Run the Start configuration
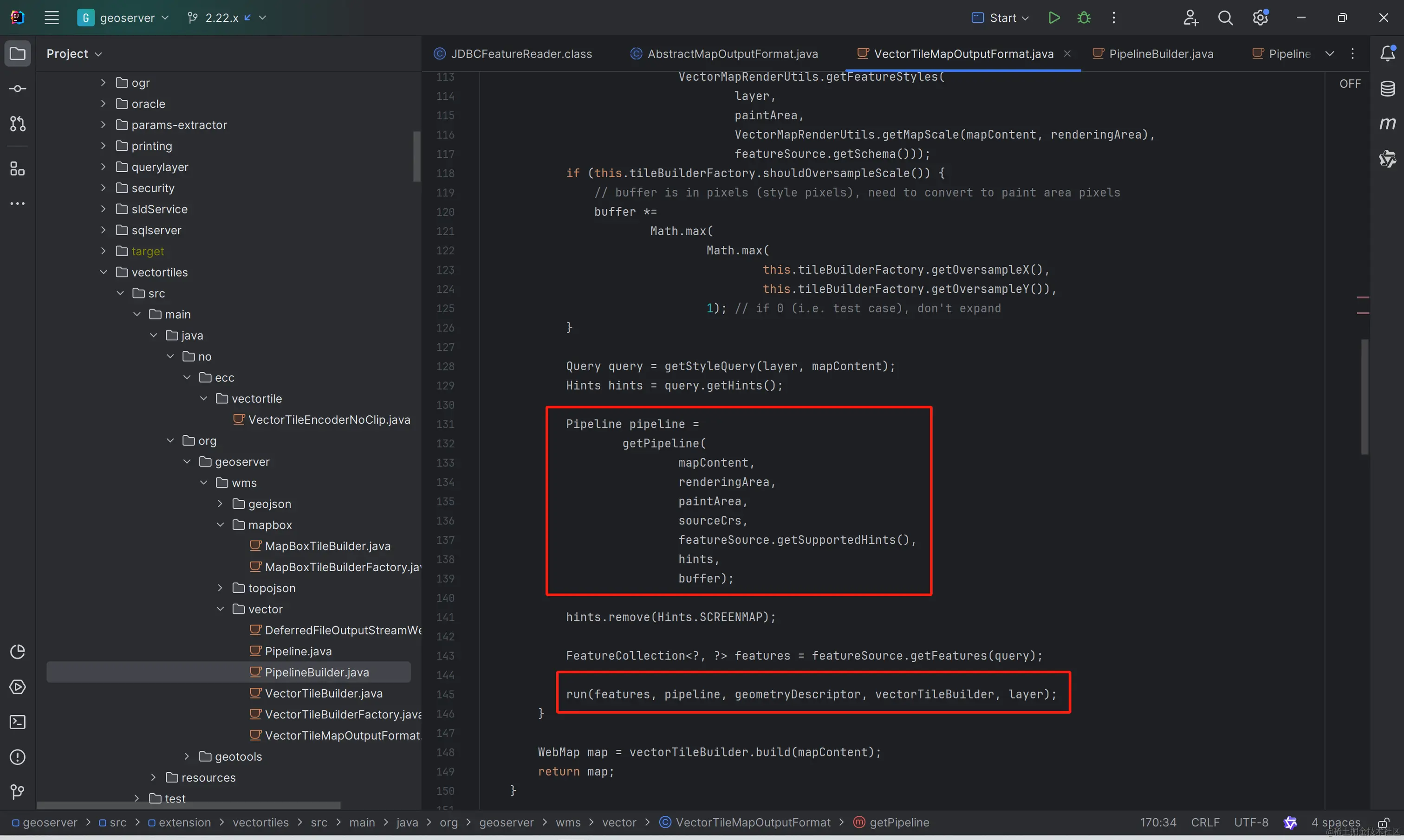The image size is (1404, 840). [1053, 18]
